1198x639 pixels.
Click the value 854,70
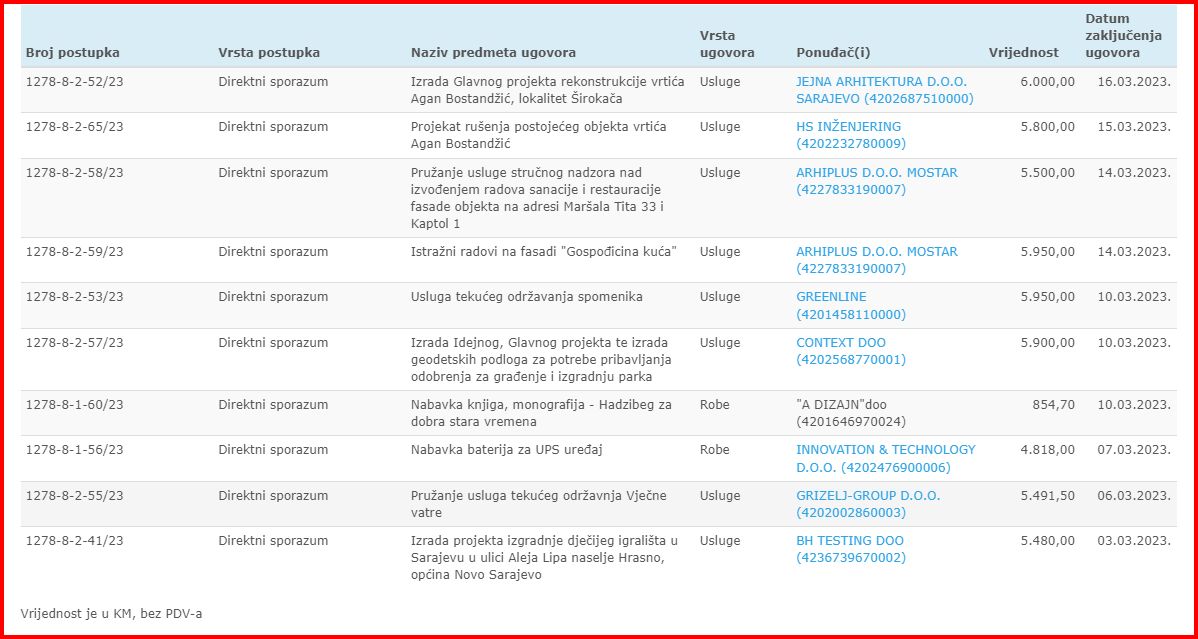click(1054, 404)
